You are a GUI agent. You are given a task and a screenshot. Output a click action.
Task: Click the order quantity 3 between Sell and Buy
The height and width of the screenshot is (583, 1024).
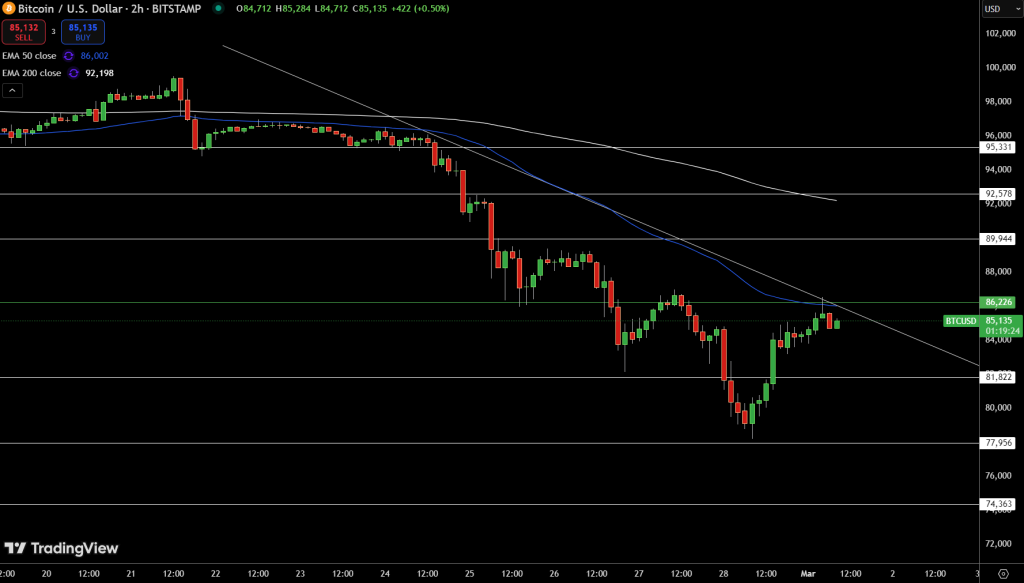click(54, 31)
